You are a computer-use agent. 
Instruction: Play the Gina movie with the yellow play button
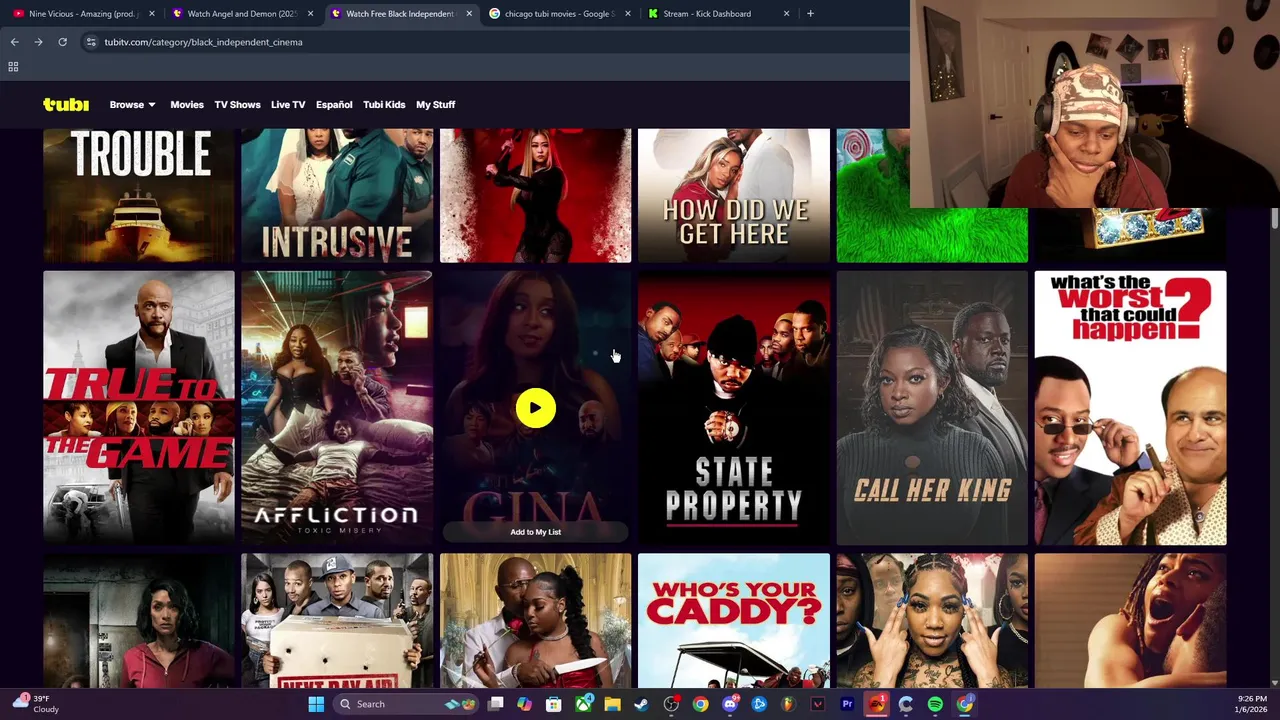pos(536,408)
